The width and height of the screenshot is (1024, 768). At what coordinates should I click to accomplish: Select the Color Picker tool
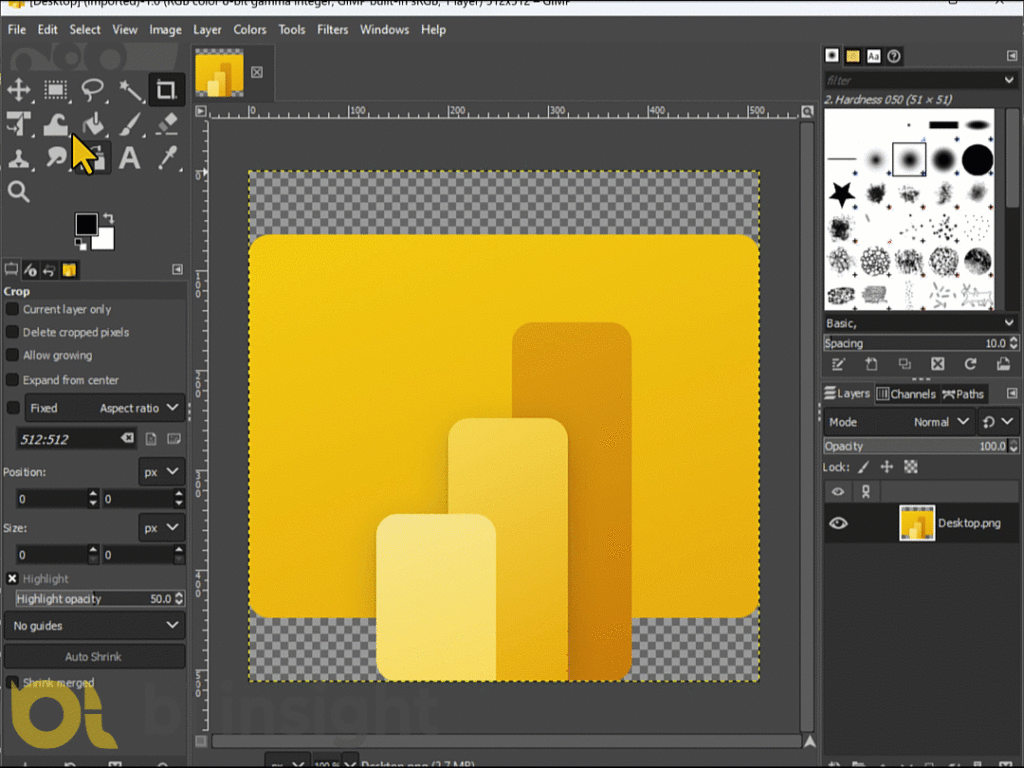[167, 158]
